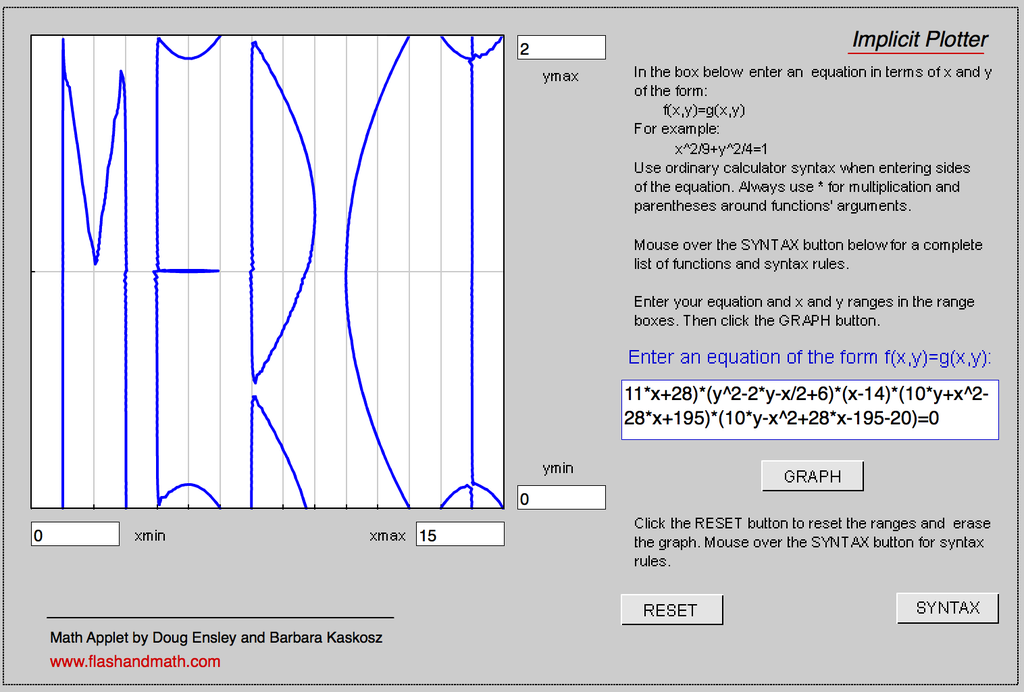Click the RESET button

[671, 610]
